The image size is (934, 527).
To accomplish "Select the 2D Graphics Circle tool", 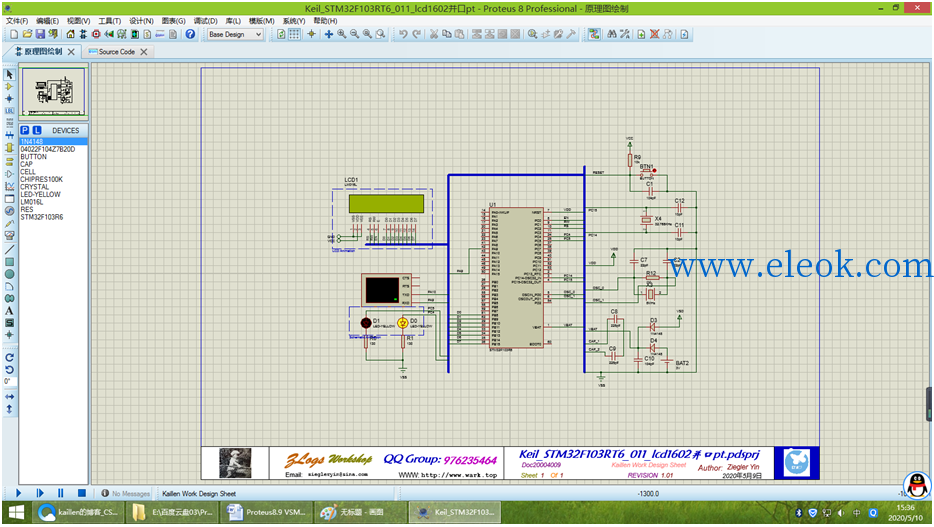I will pyautogui.click(x=9, y=274).
